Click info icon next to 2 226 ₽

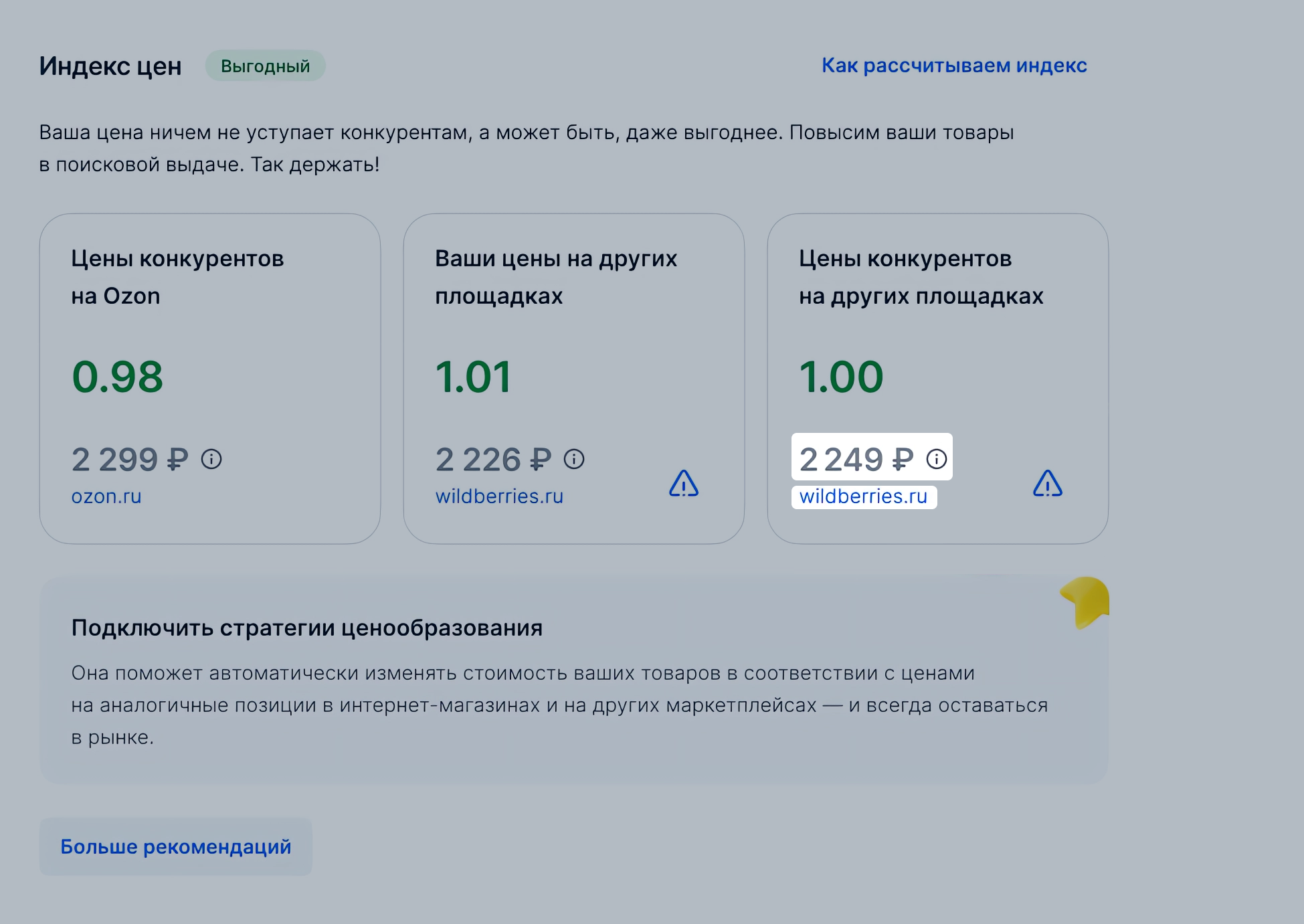pos(574,460)
